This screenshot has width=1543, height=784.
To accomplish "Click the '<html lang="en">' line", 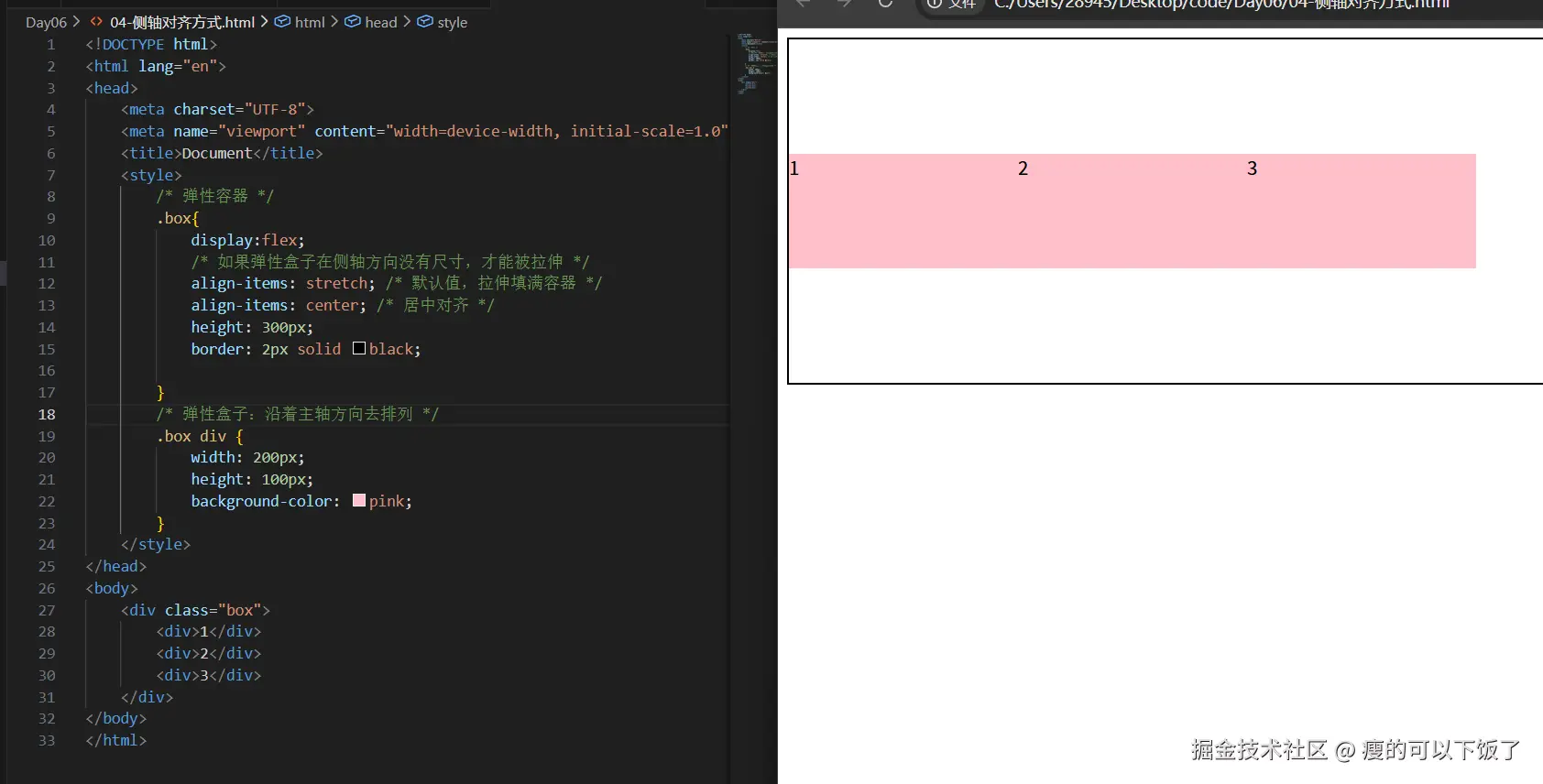I will tap(156, 66).
